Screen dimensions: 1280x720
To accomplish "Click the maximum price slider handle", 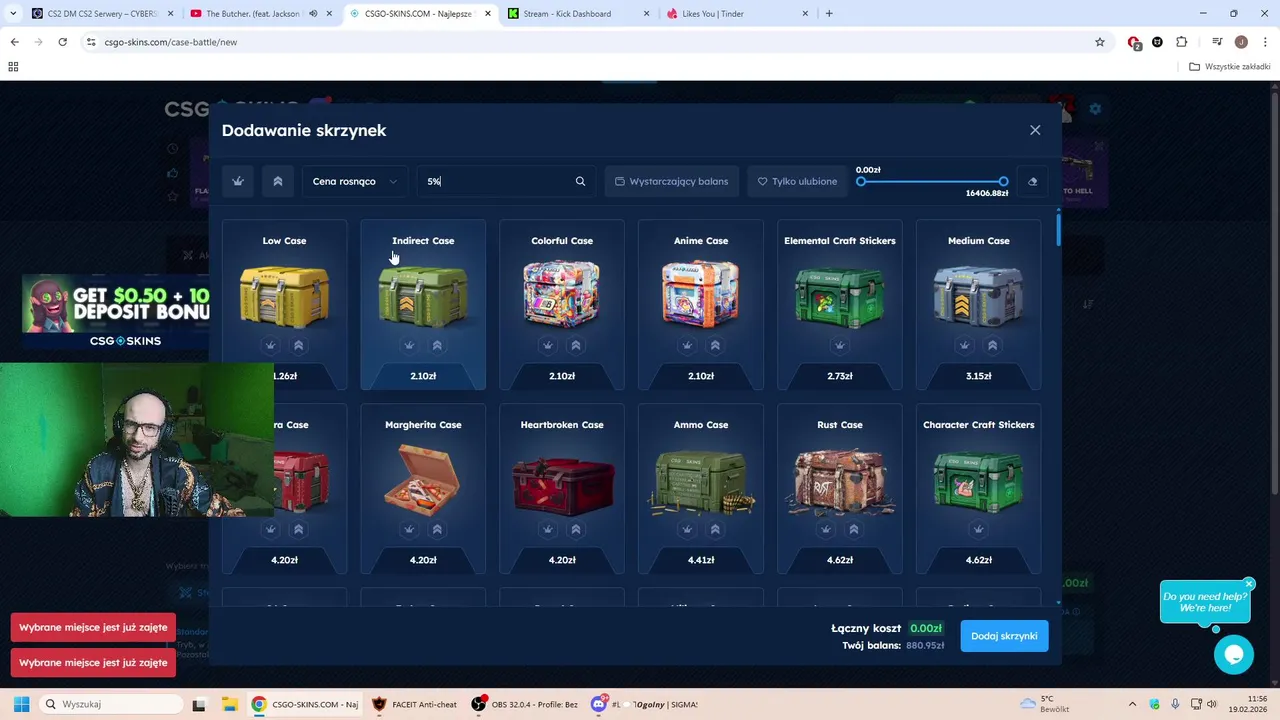I will tap(1003, 181).
